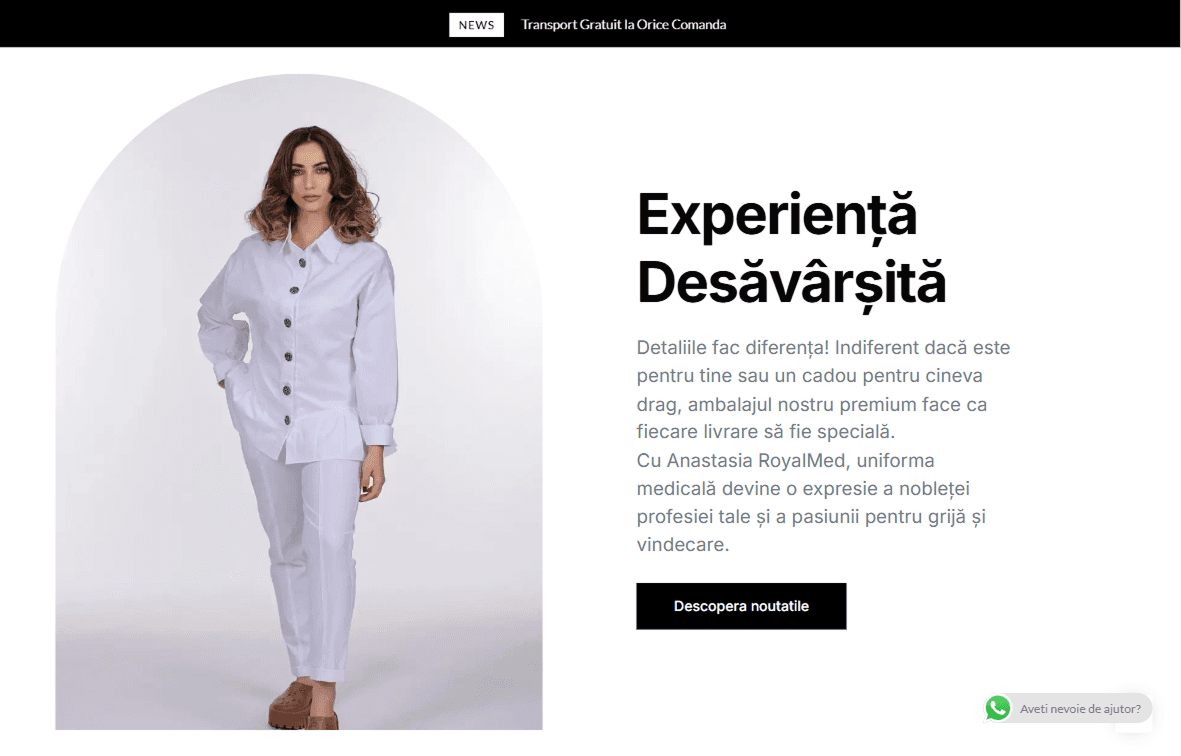Click the paragraph starting "Detaliile fac diferența!"

[x=823, y=389]
